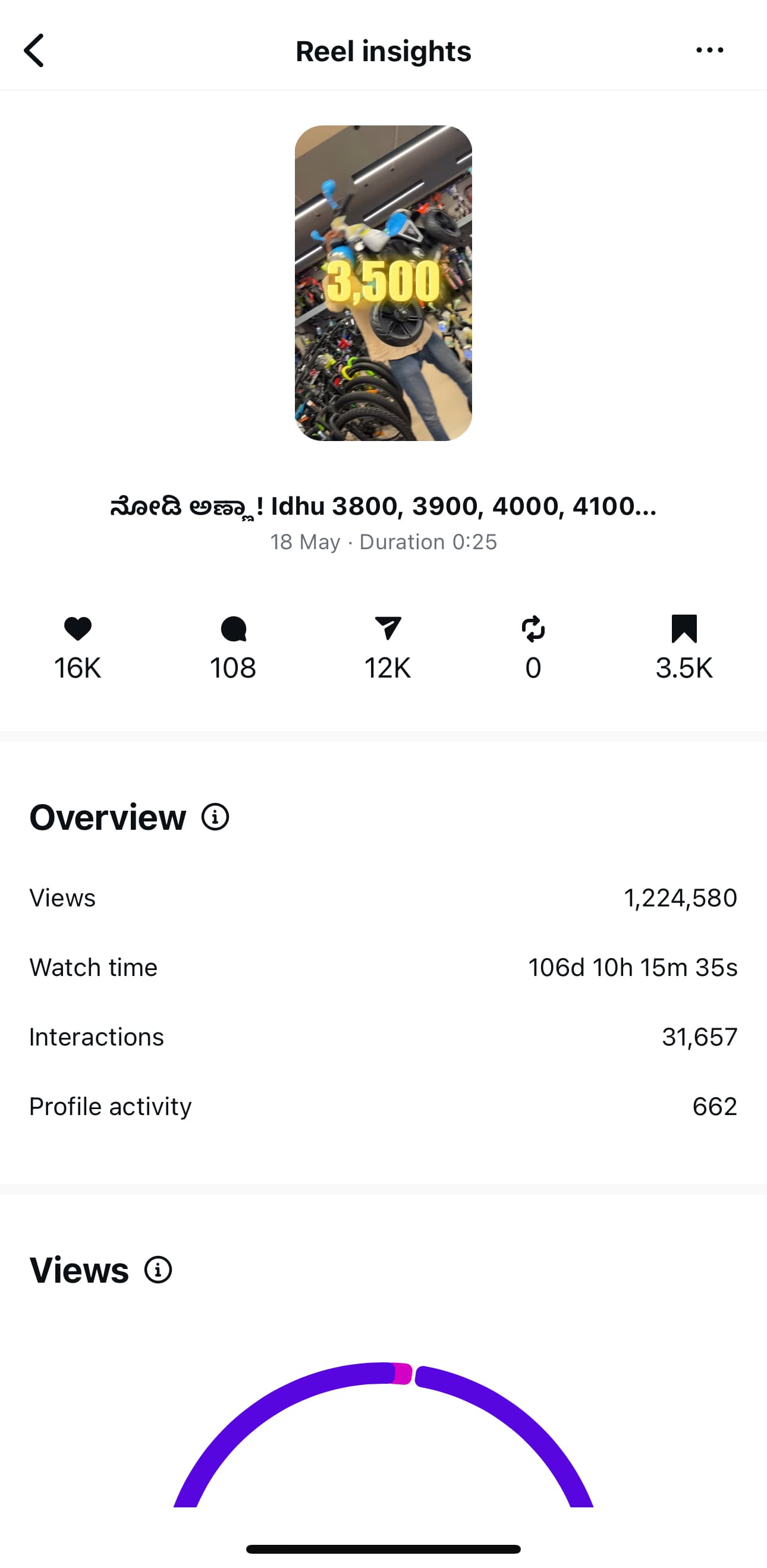
Task: Tap the reel caption starting 'Idhu 3800'
Action: pos(383,506)
